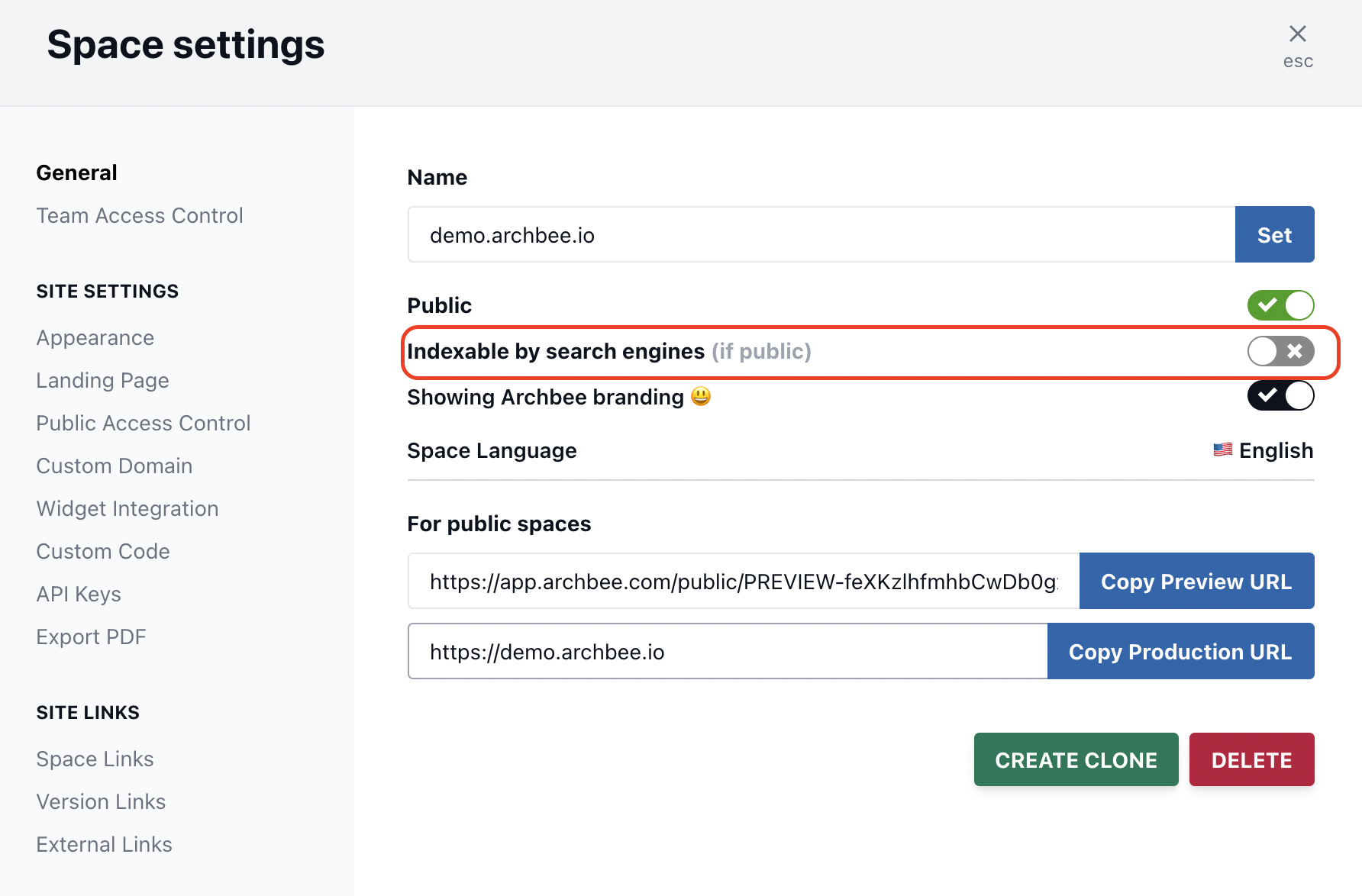The width and height of the screenshot is (1362, 896).
Task: Go to Export PDF options
Action: (91, 637)
